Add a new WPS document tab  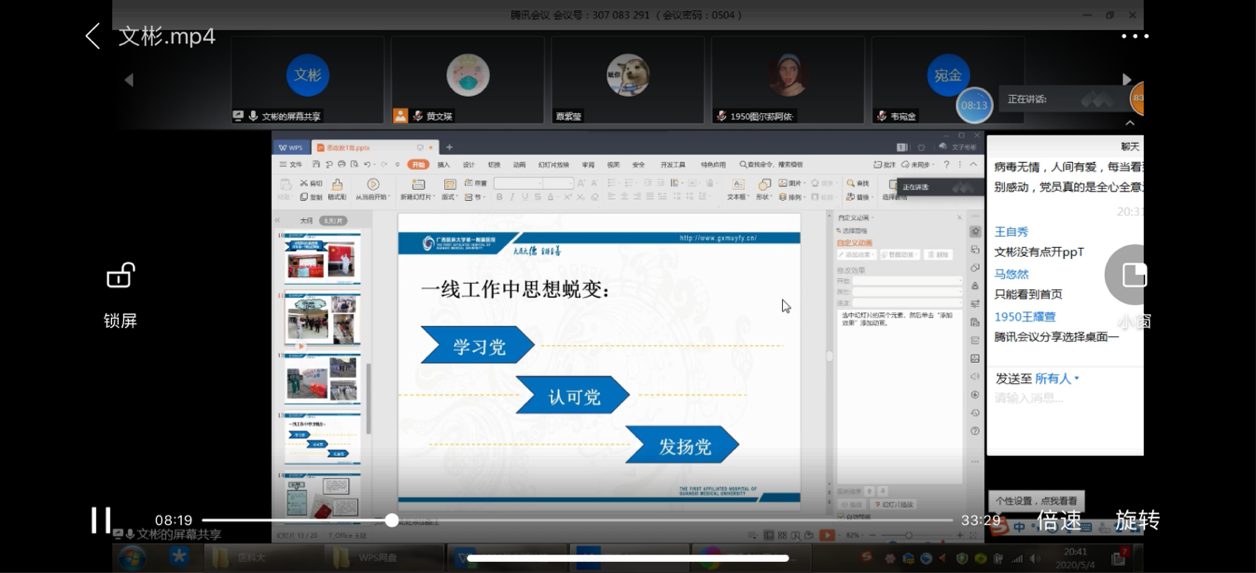449,147
